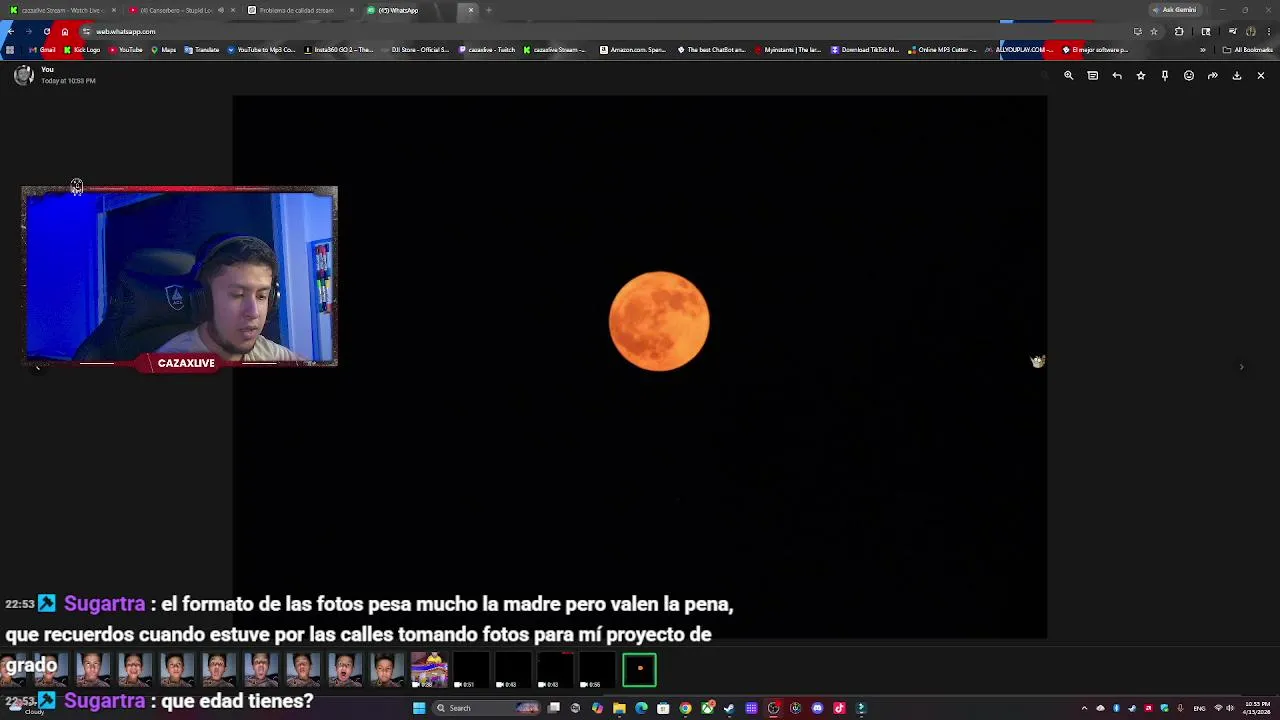The width and height of the screenshot is (1280, 720).
Task: Click the taskbar Search box
Action: (x=487, y=708)
